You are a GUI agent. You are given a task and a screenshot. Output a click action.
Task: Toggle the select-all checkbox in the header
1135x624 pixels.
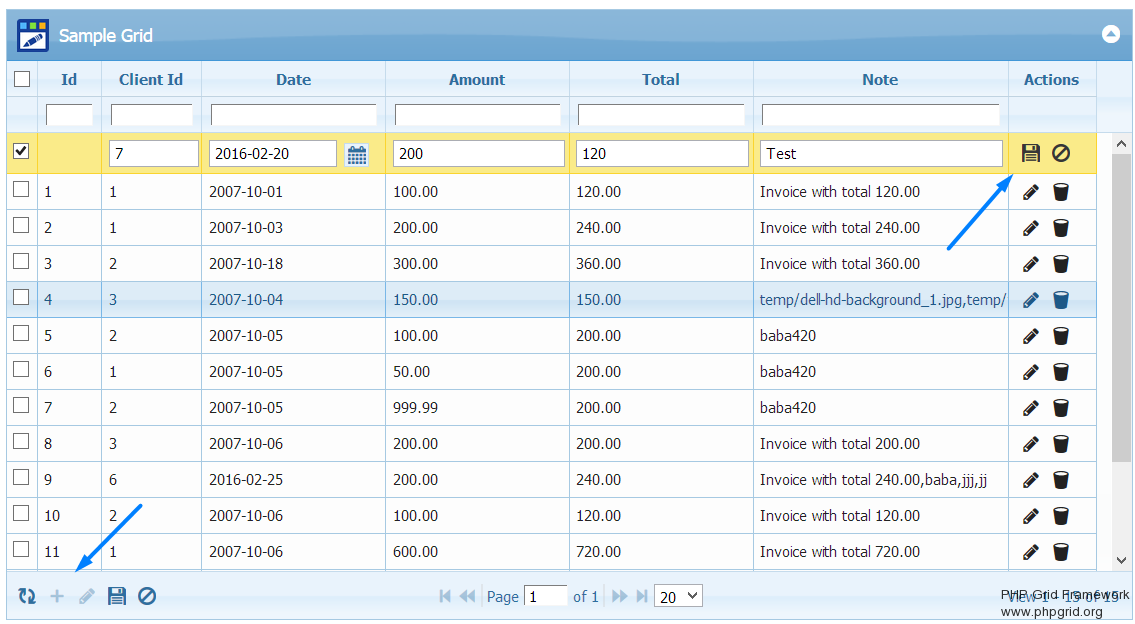[22, 79]
